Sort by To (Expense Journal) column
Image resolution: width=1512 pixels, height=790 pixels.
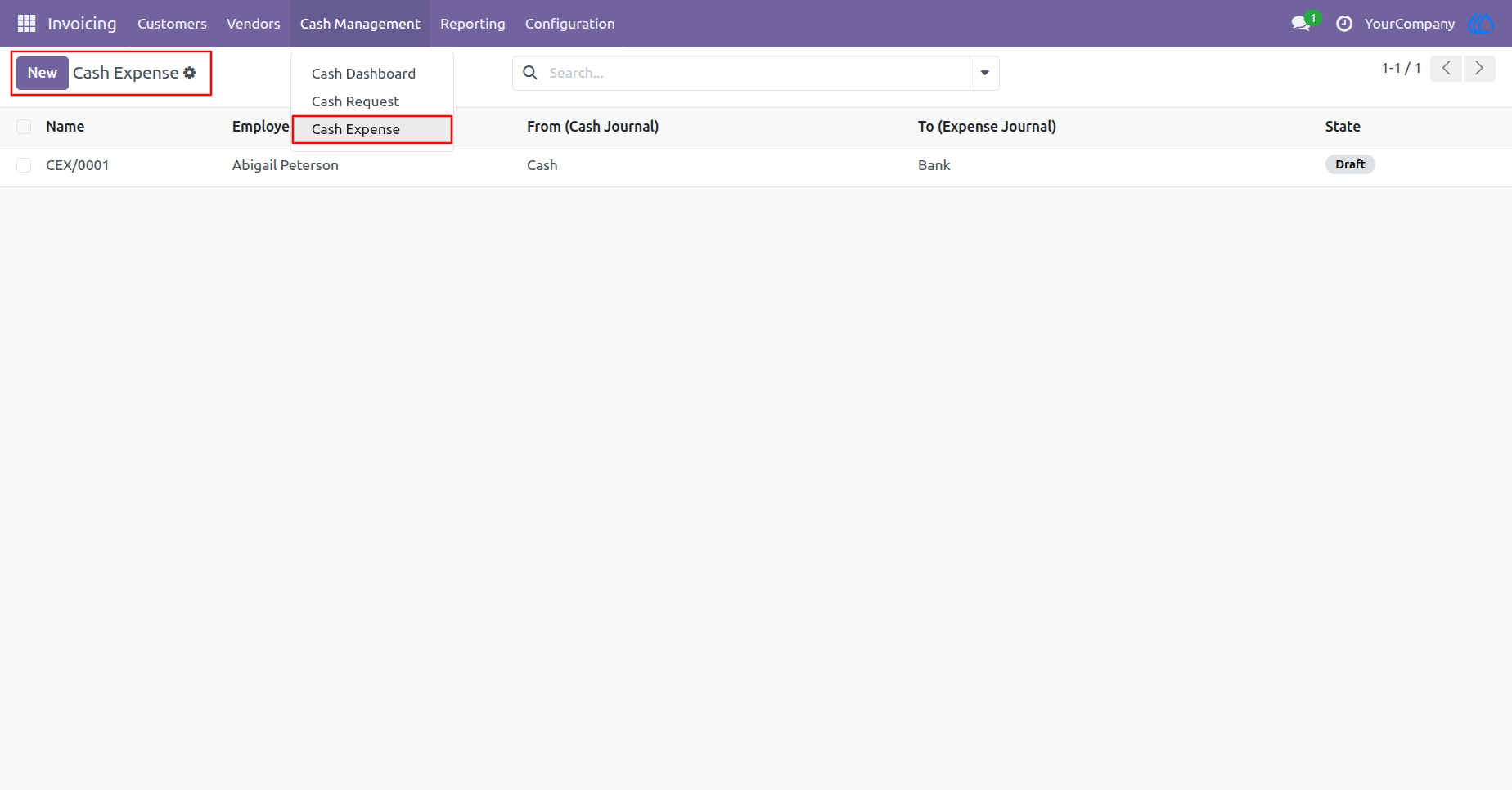coord(987,127)
